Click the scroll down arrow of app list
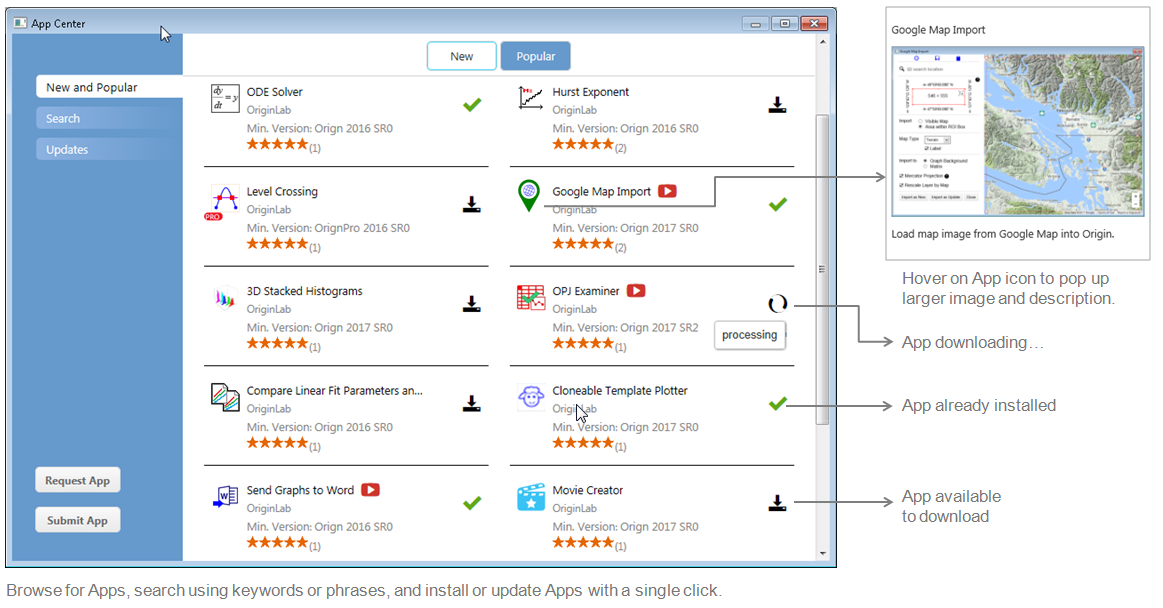 pos(823,552)
